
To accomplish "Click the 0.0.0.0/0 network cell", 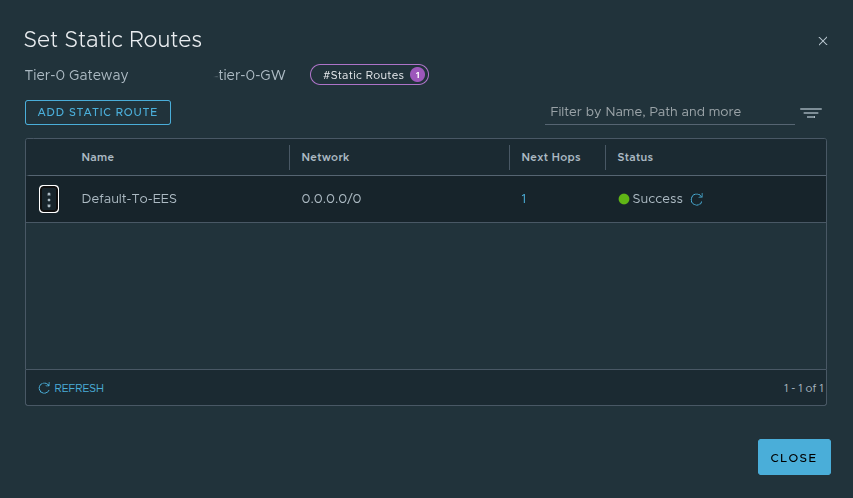I will click(331, 199).
